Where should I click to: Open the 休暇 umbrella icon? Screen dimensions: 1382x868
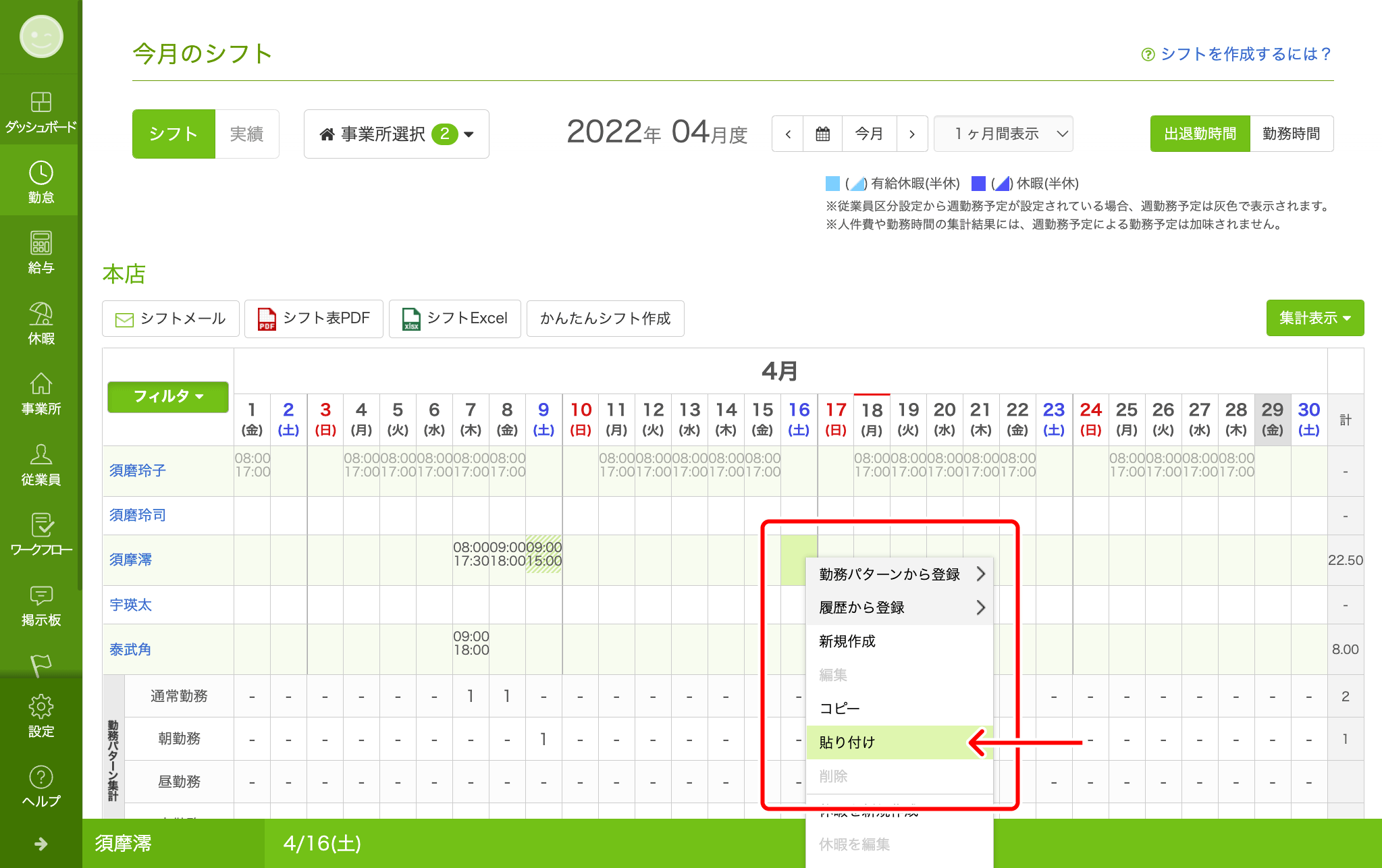[x=41, y=323]
